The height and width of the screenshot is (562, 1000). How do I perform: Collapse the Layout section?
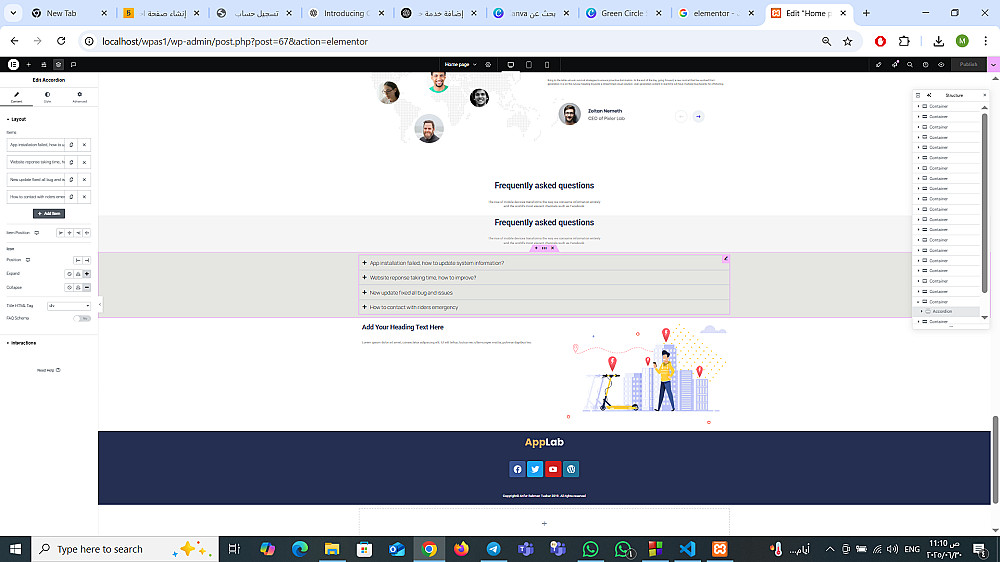(x=17, y=119)
